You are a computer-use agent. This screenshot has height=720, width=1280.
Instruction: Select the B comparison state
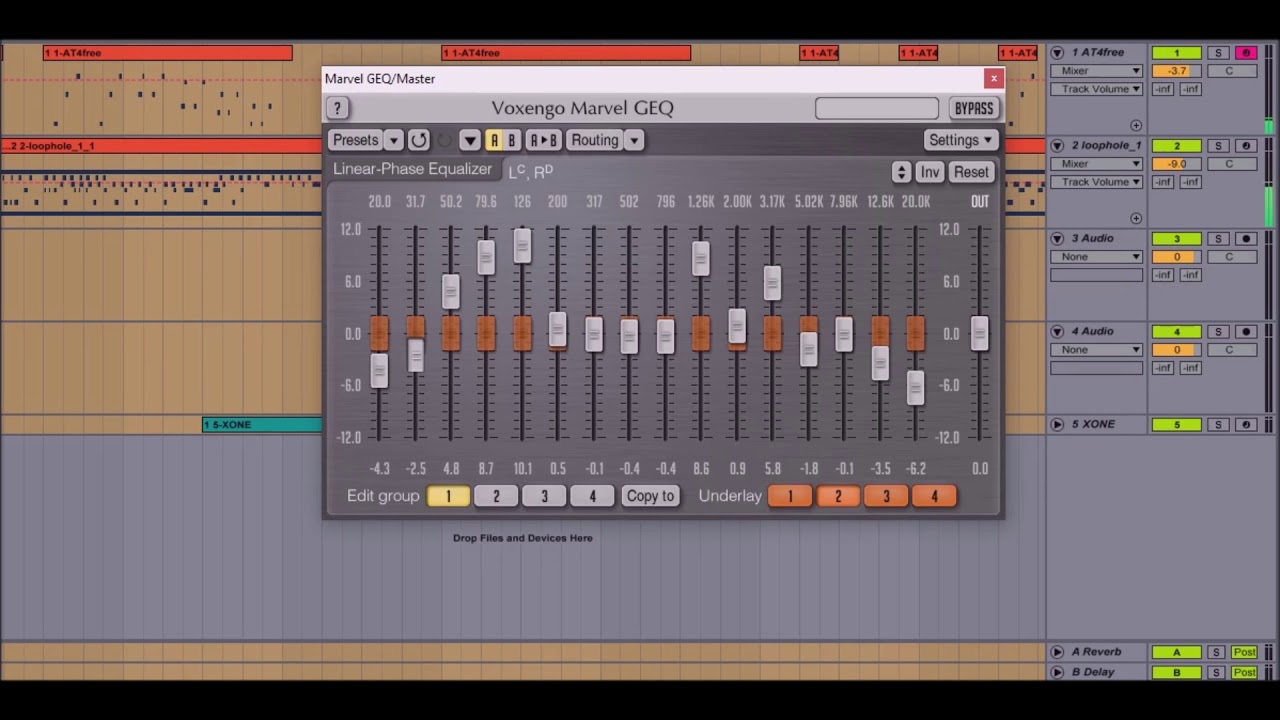point(511,140)
